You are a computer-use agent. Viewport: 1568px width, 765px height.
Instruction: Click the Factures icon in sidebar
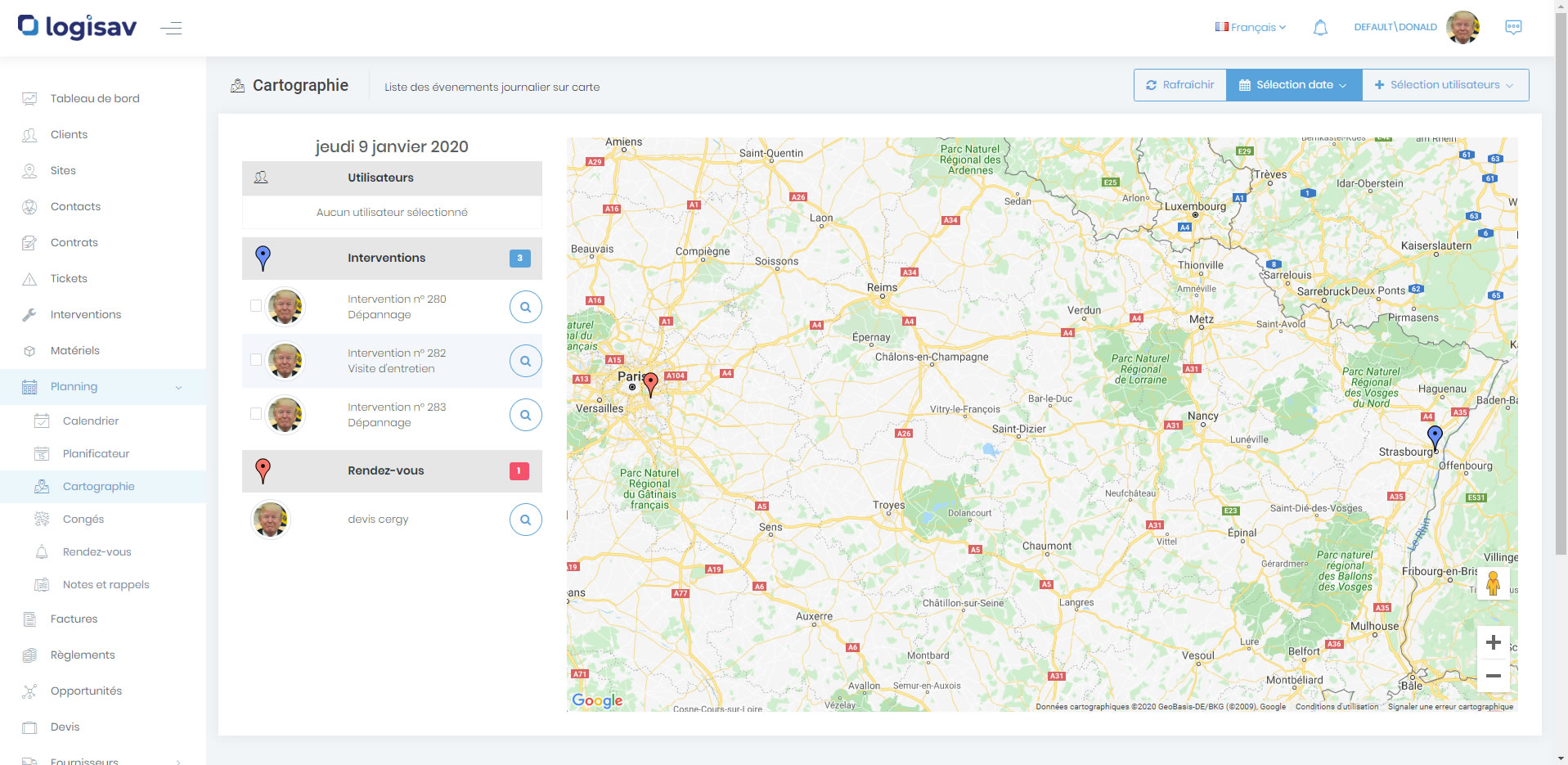[29, 619]
